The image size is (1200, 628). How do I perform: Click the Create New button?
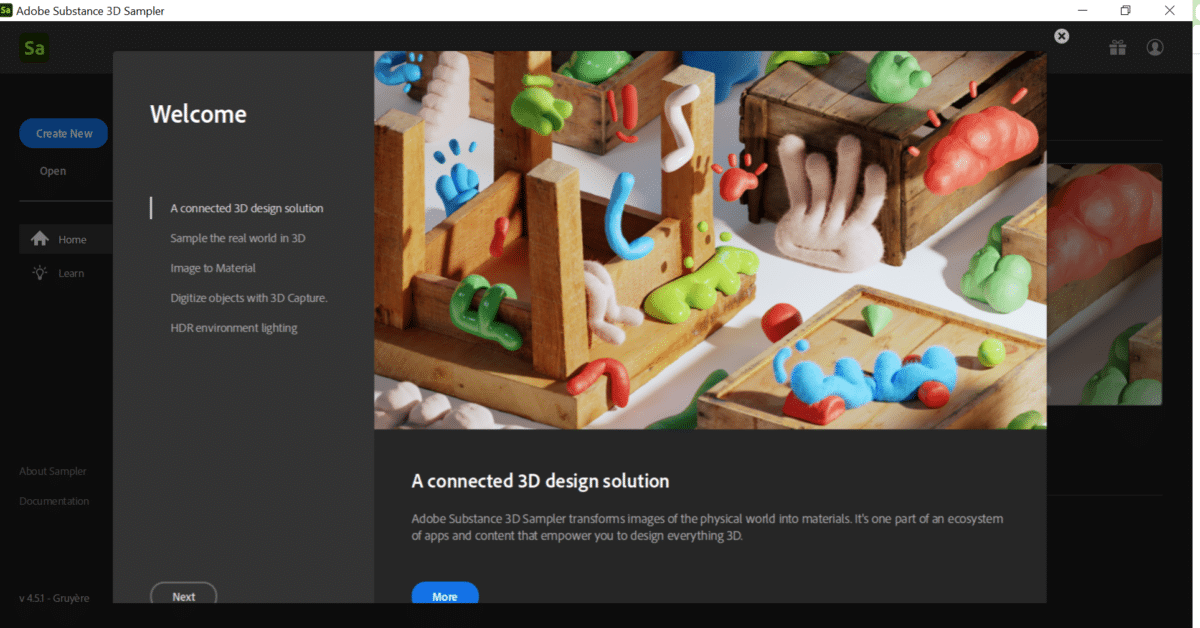click(x=63, y=132)
